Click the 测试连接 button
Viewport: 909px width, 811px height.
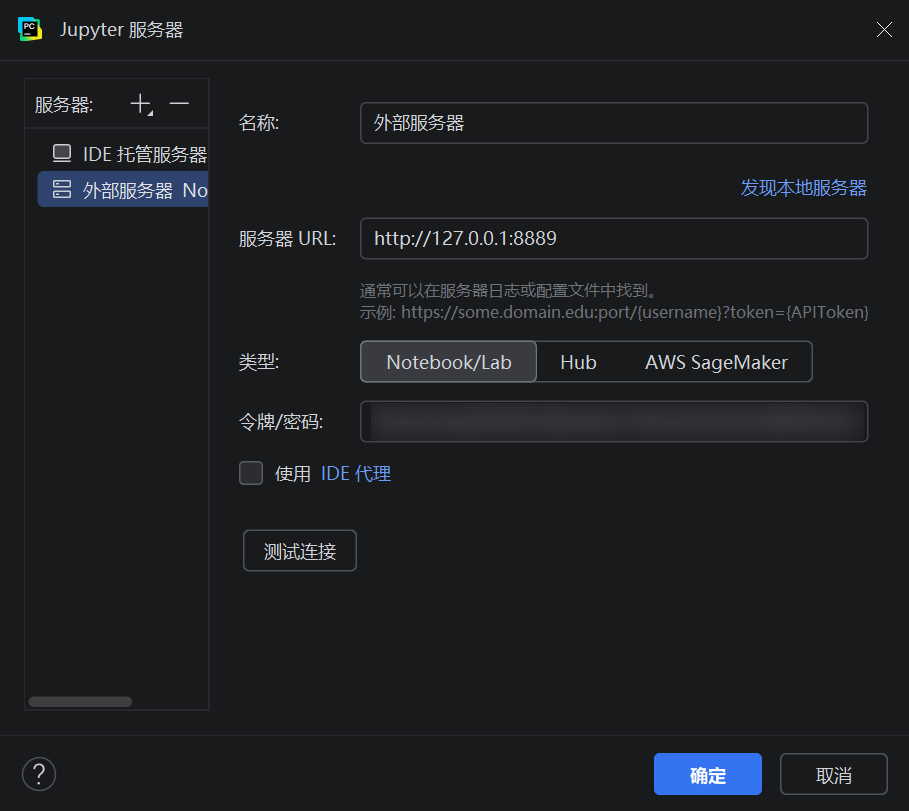click(300, 551)
